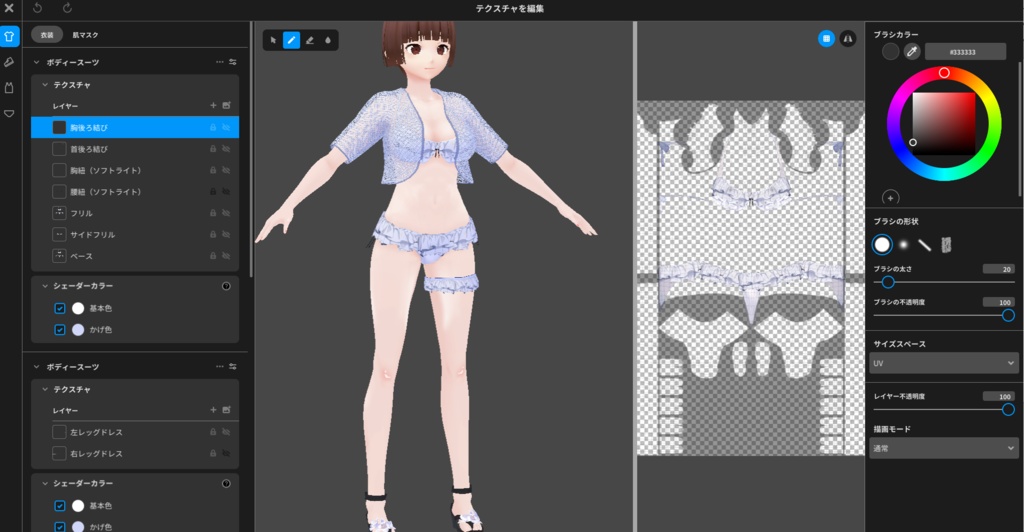
Task: Choose the brush pen tool
Action: pos(291,40)
